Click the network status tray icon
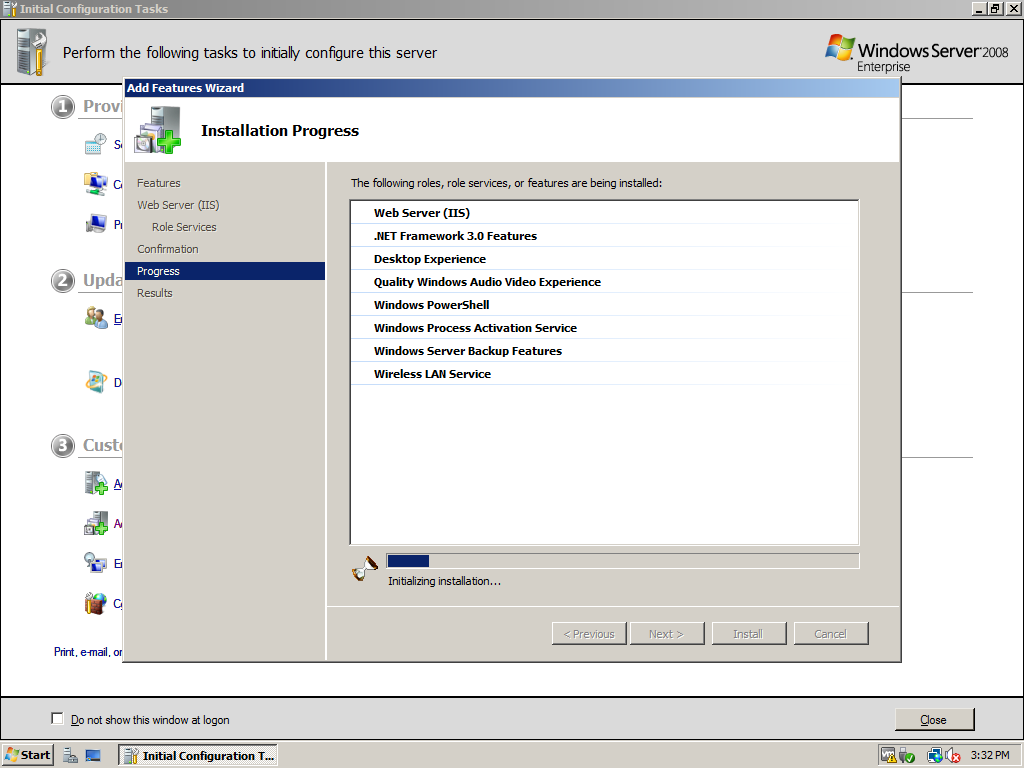The image size is (1024, 768). coord(934,756)
